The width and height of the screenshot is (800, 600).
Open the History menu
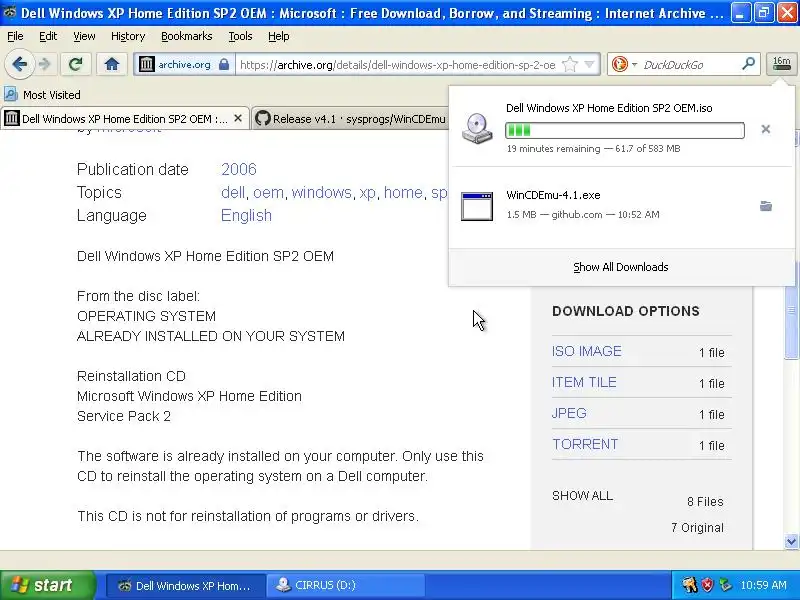[128, 36]
